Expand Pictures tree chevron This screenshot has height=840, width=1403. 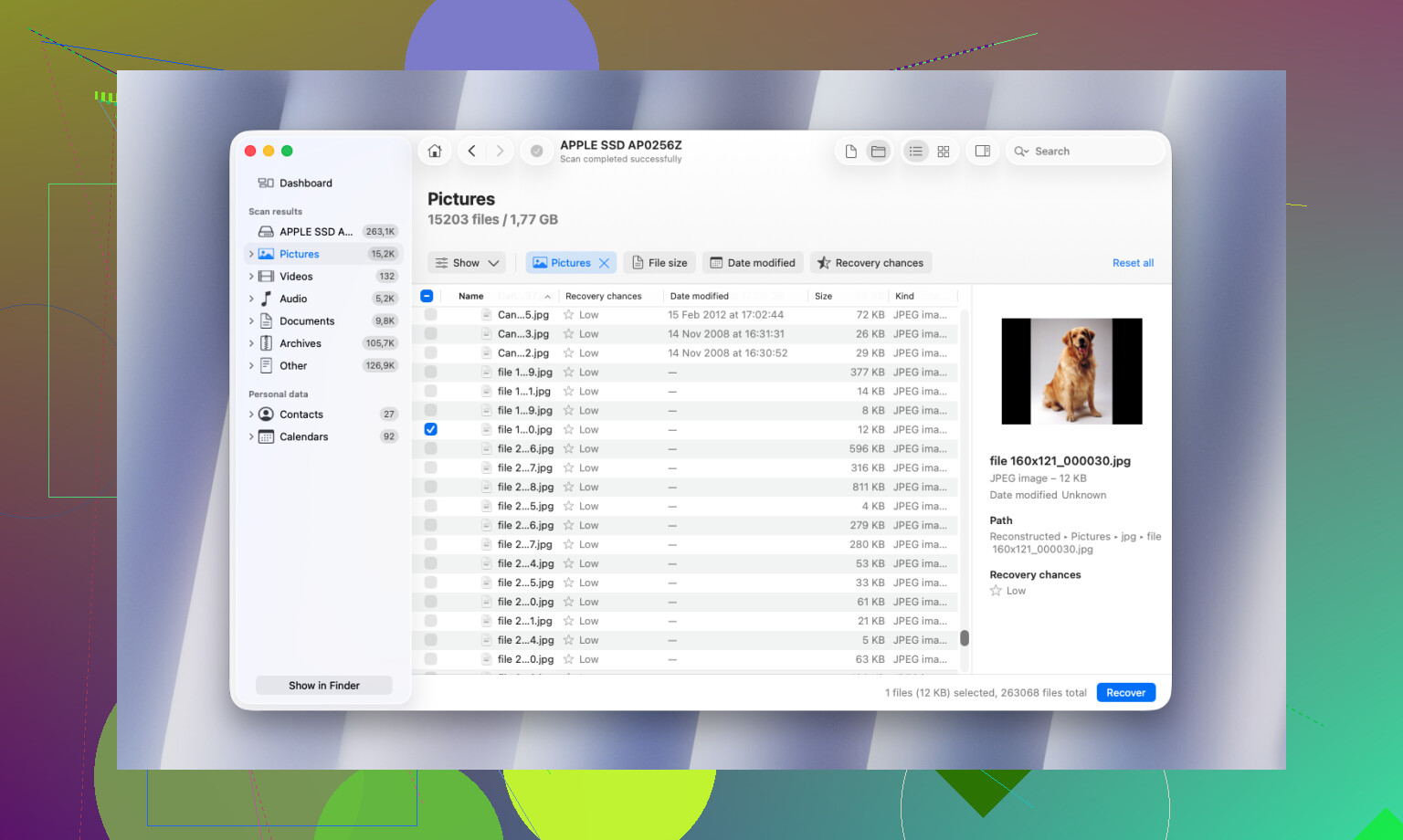click(x=251, y=254)
